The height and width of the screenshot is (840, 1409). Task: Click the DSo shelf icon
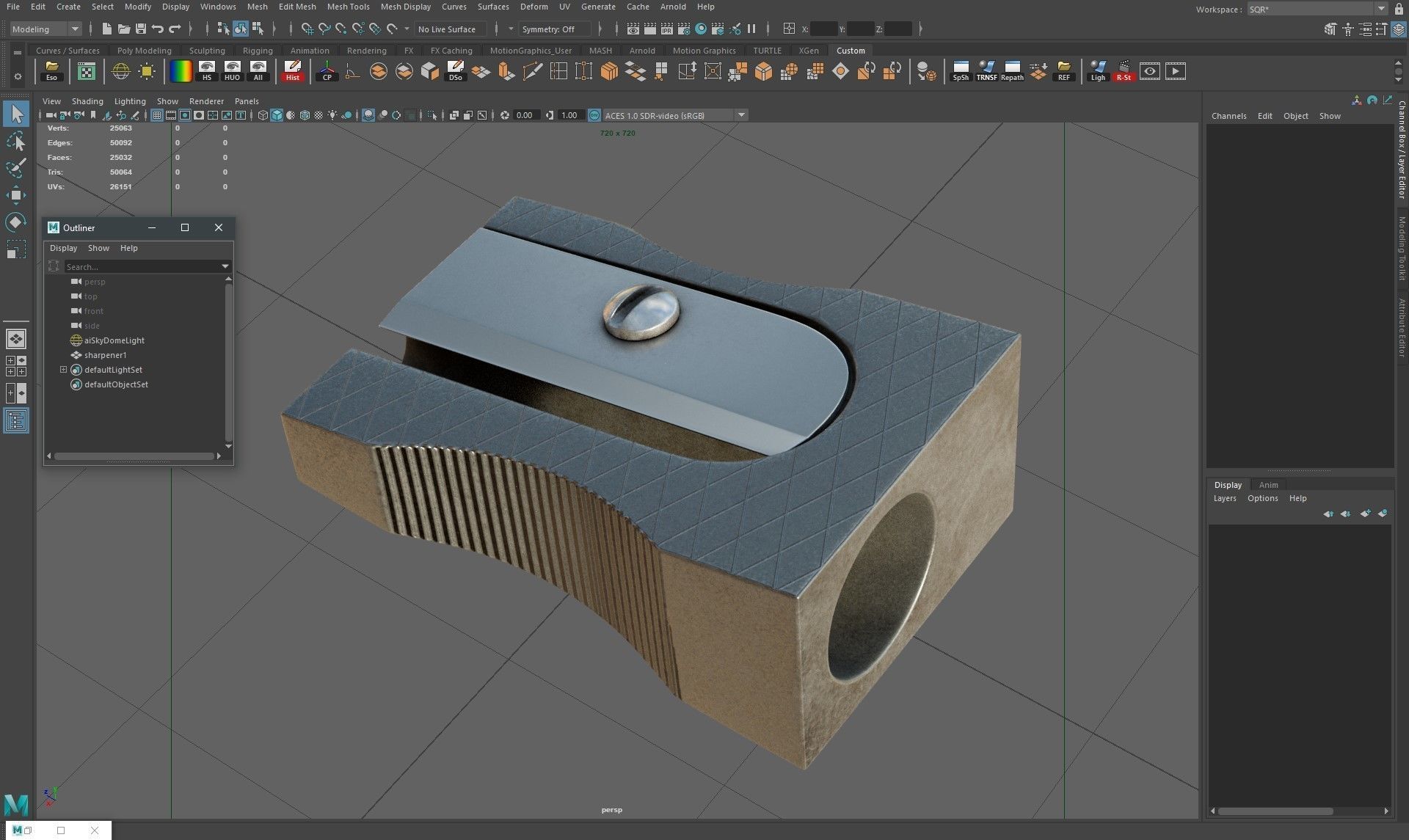[x=455, y=71]
